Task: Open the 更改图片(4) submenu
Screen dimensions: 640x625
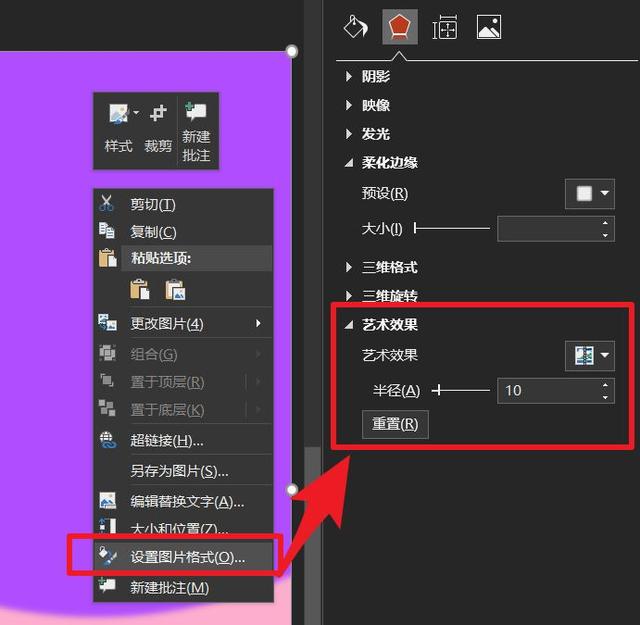Action: 183,323
